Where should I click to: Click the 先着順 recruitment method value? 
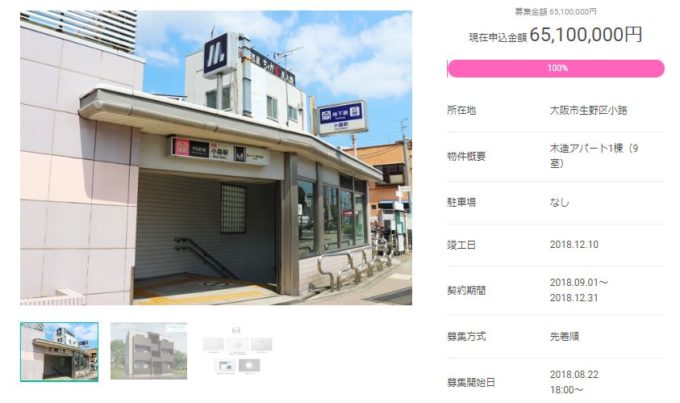(x=564, y=337)
